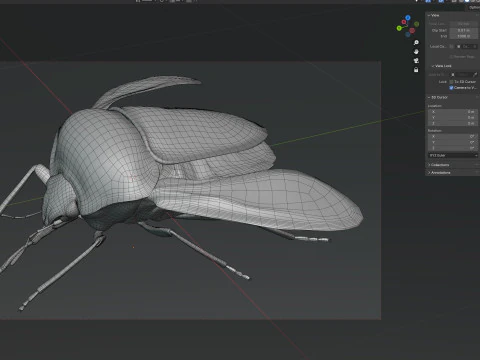Click the zoom view magnifier icon
This screenshot has height=360, width=480.
(416, 42)
